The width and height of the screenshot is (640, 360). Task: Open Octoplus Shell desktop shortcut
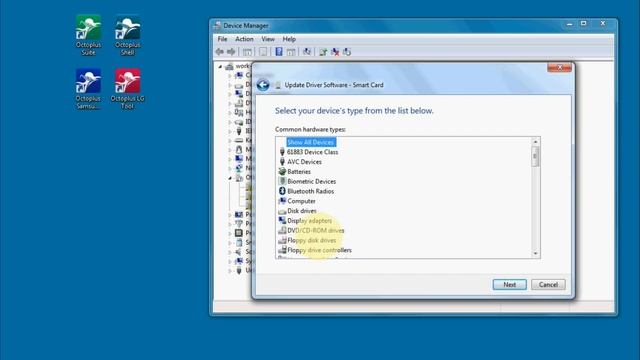(127, 35)
